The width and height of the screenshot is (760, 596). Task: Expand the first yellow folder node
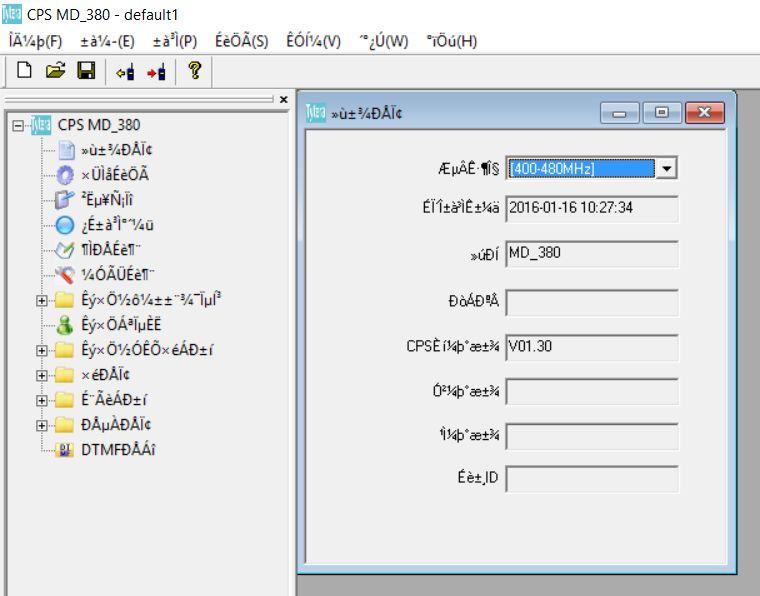tap(42, 300)
